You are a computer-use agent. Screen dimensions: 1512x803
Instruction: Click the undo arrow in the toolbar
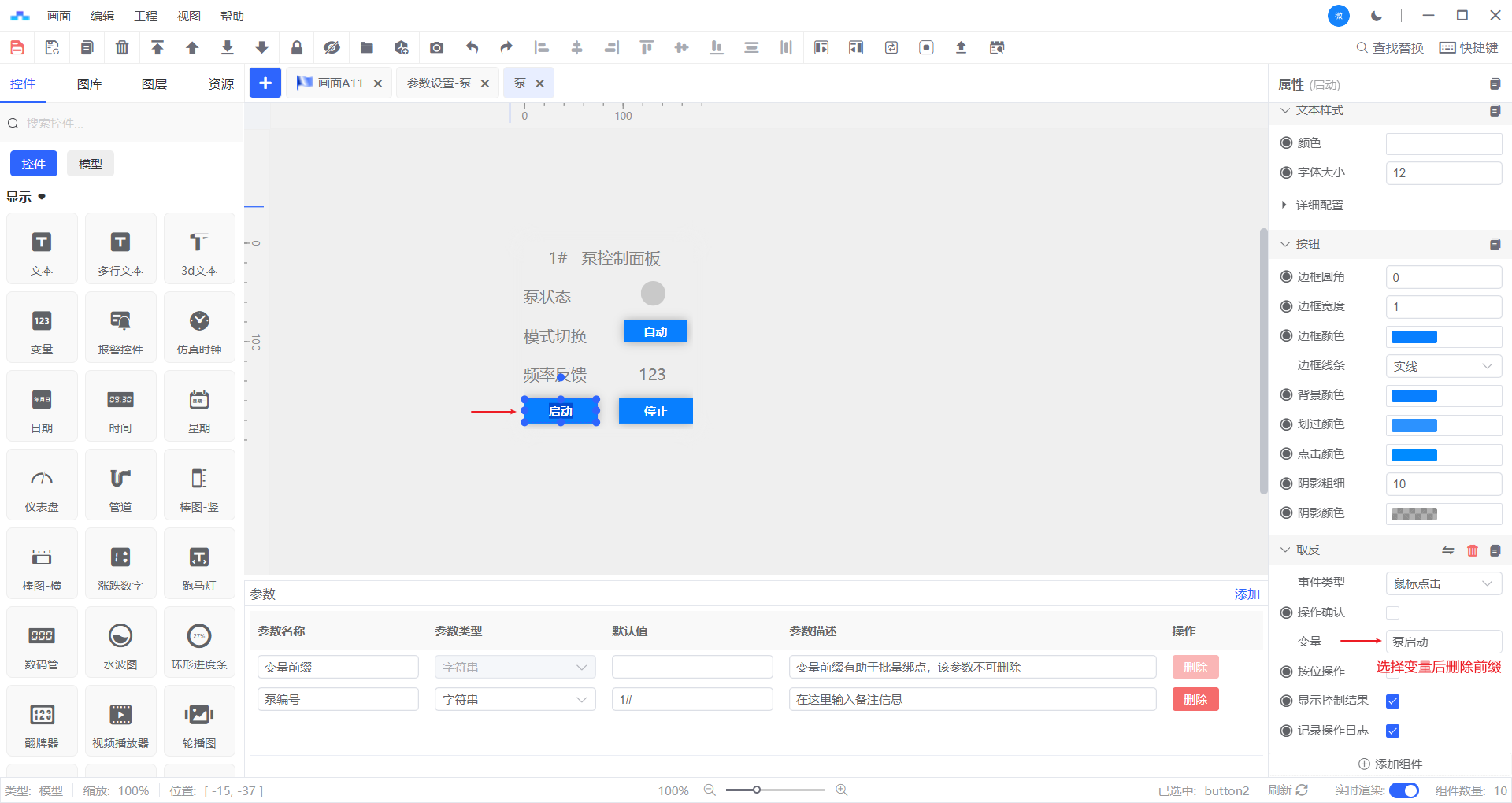(x=472, y=47)
